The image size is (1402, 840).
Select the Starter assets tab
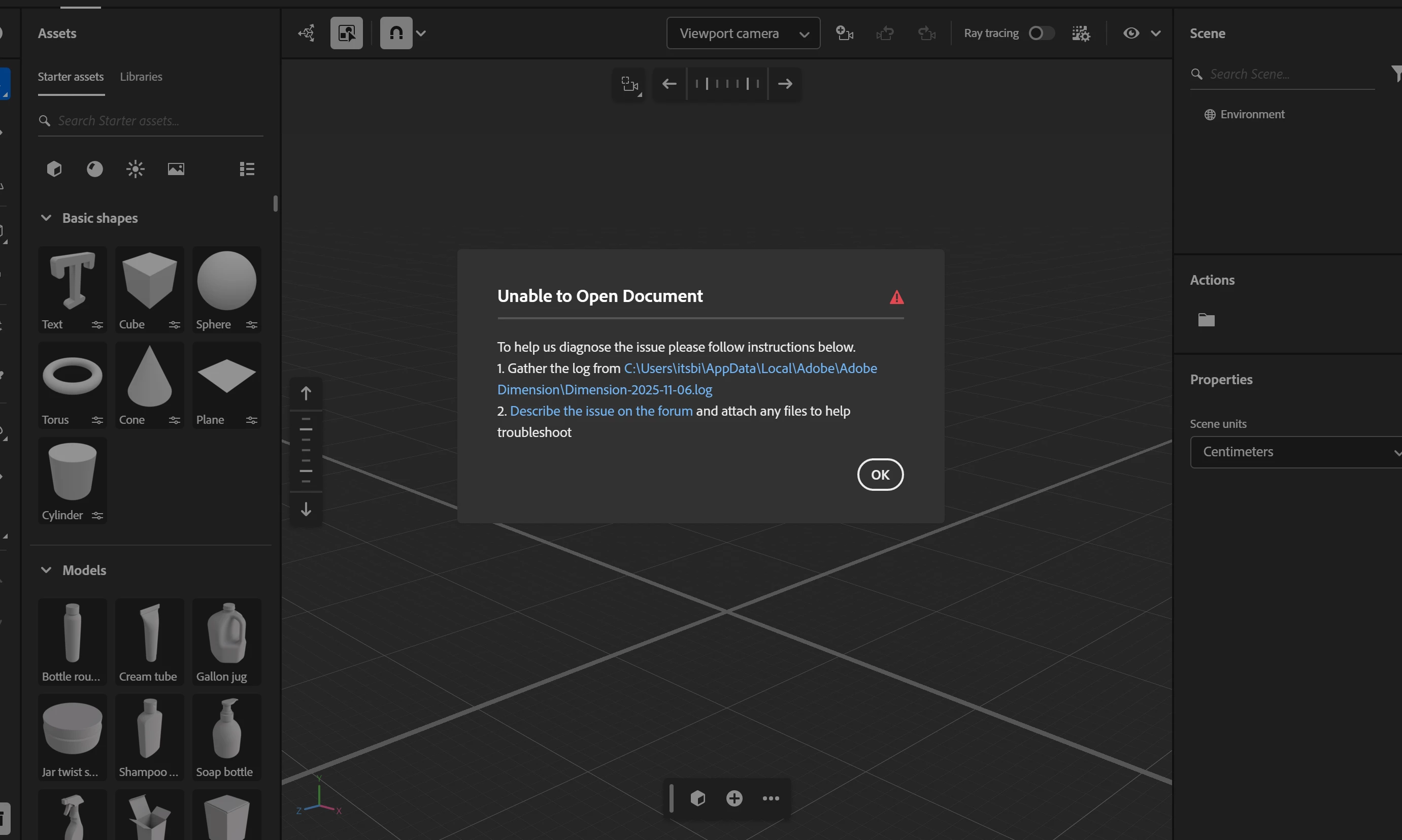point(71,77)
